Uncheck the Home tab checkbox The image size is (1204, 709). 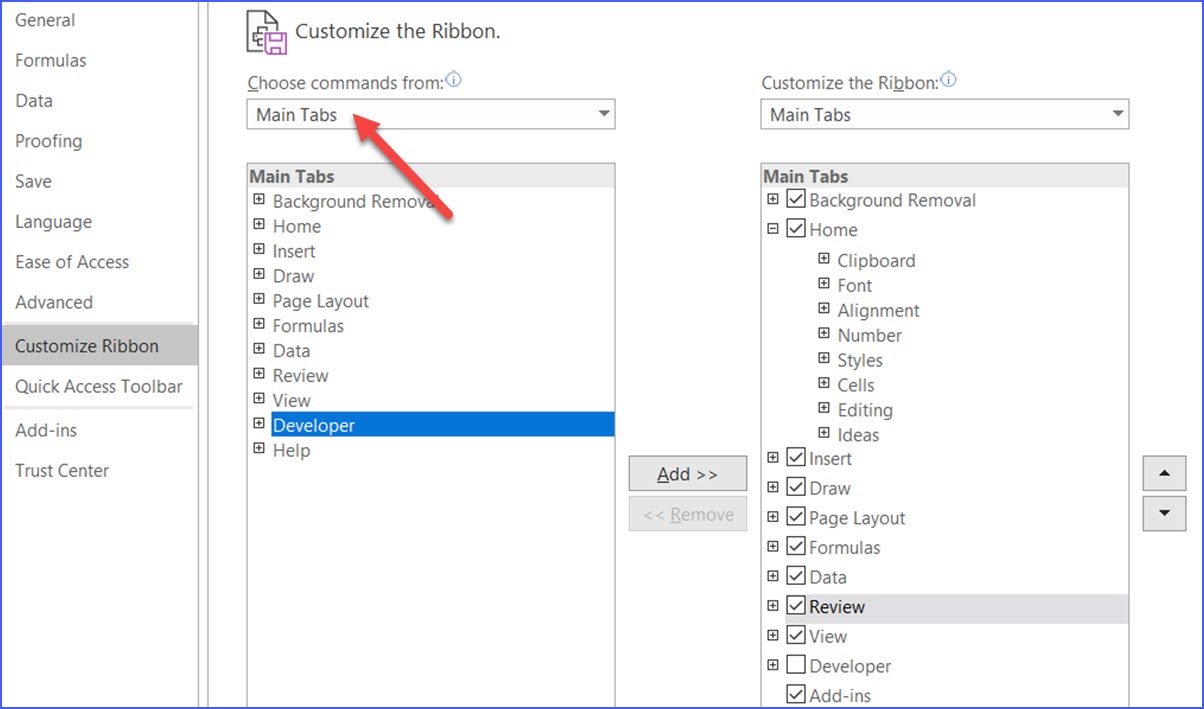click(x=795, y=229)
